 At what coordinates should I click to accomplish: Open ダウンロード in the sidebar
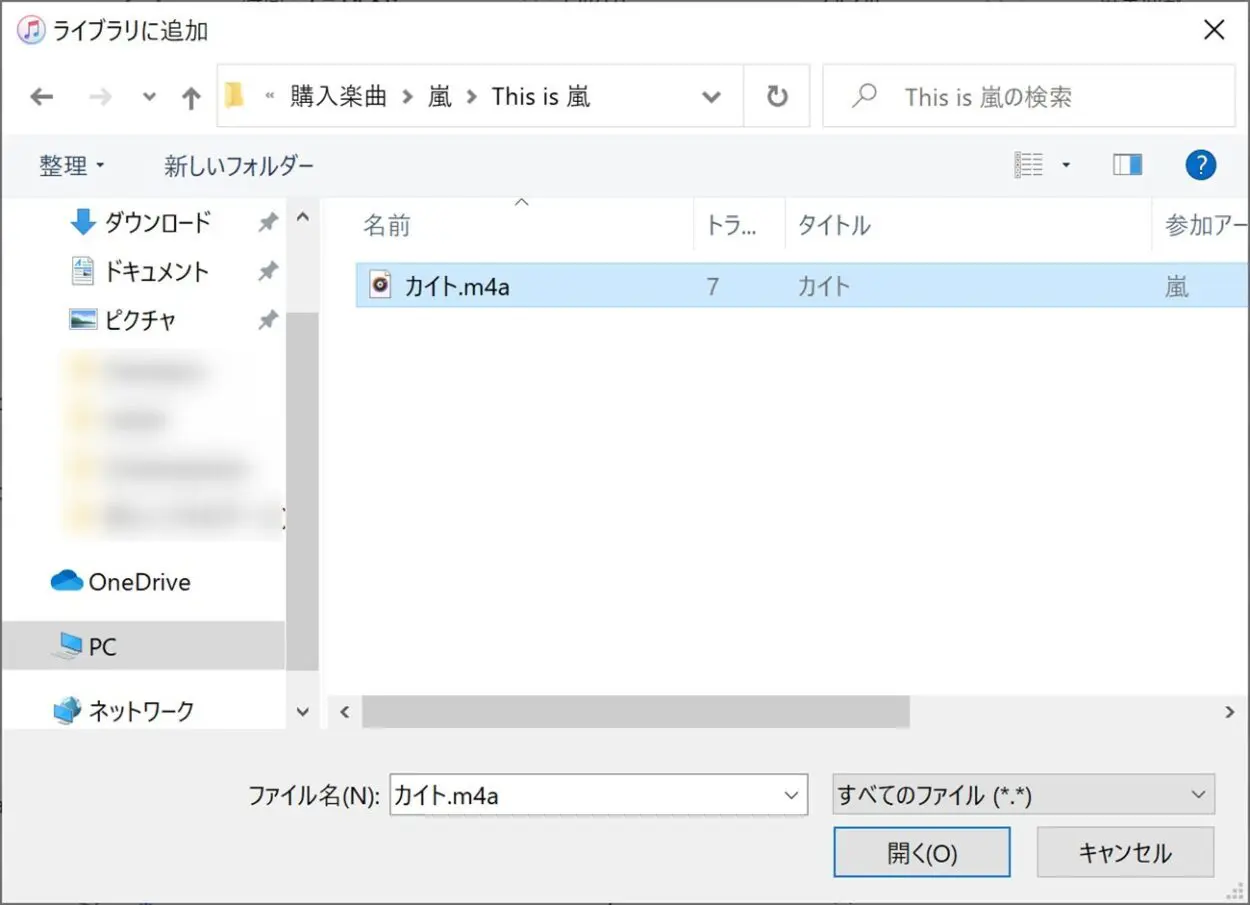pyautogui.click(x=158, y=223)
